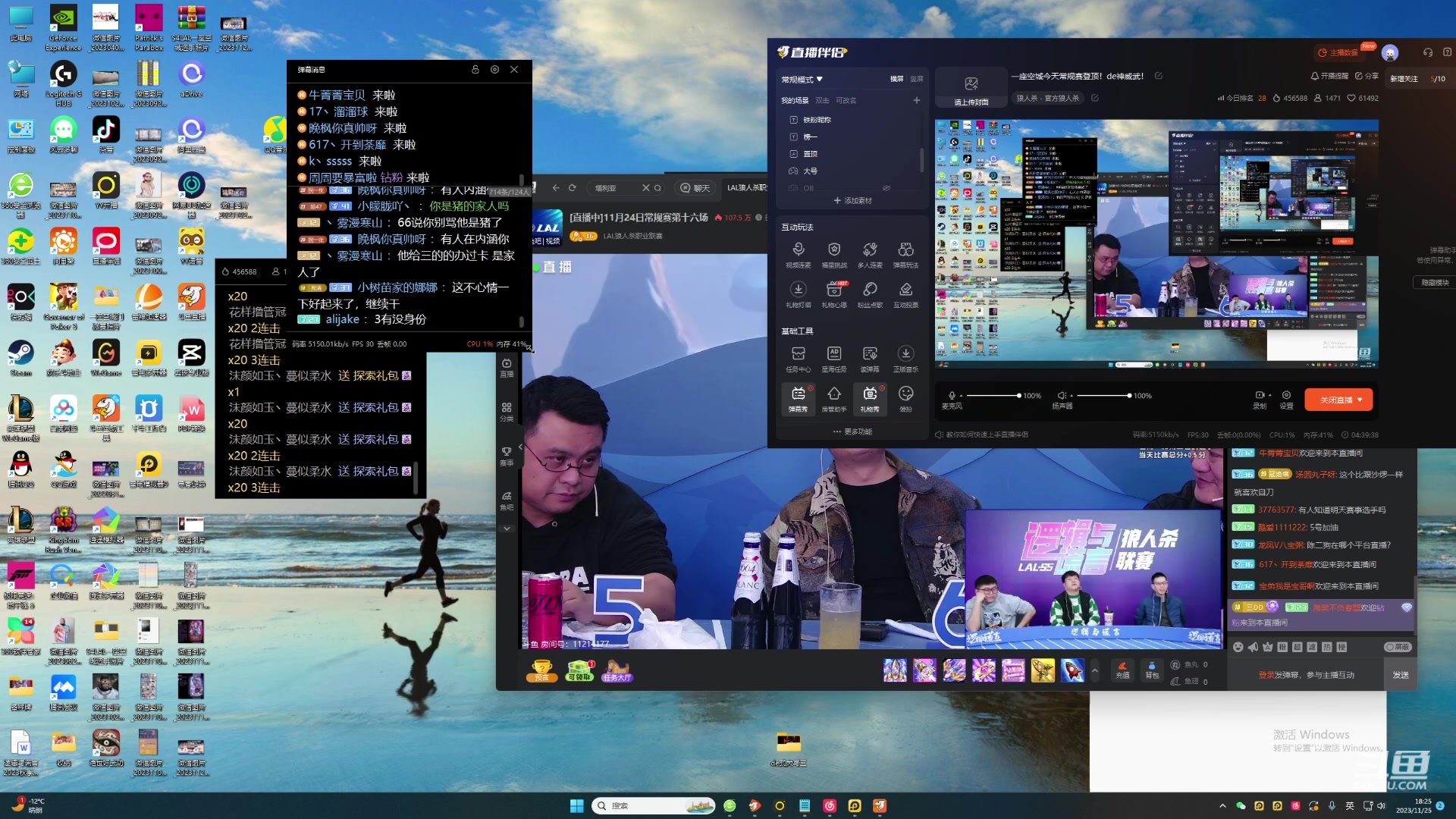The width and height of the screenshot is (1456, 819).
Task: Expand microphone device arrow
Action: [x=961, y=396]
